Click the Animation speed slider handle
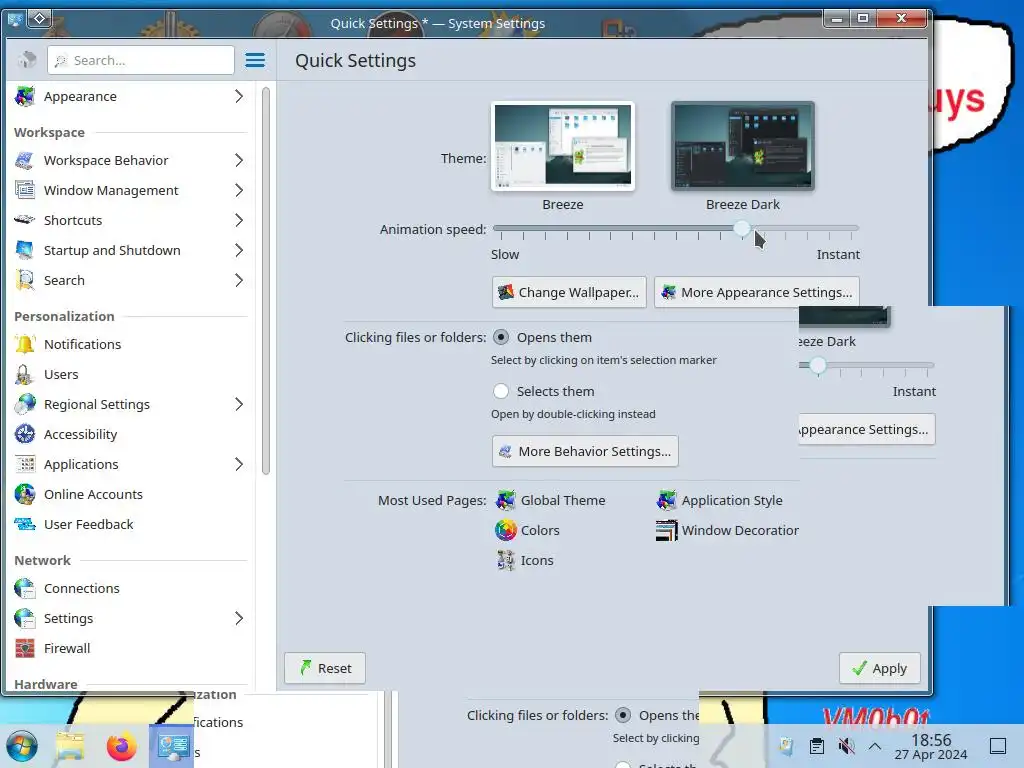This screenshot has width=1024, height=768. 742,229
